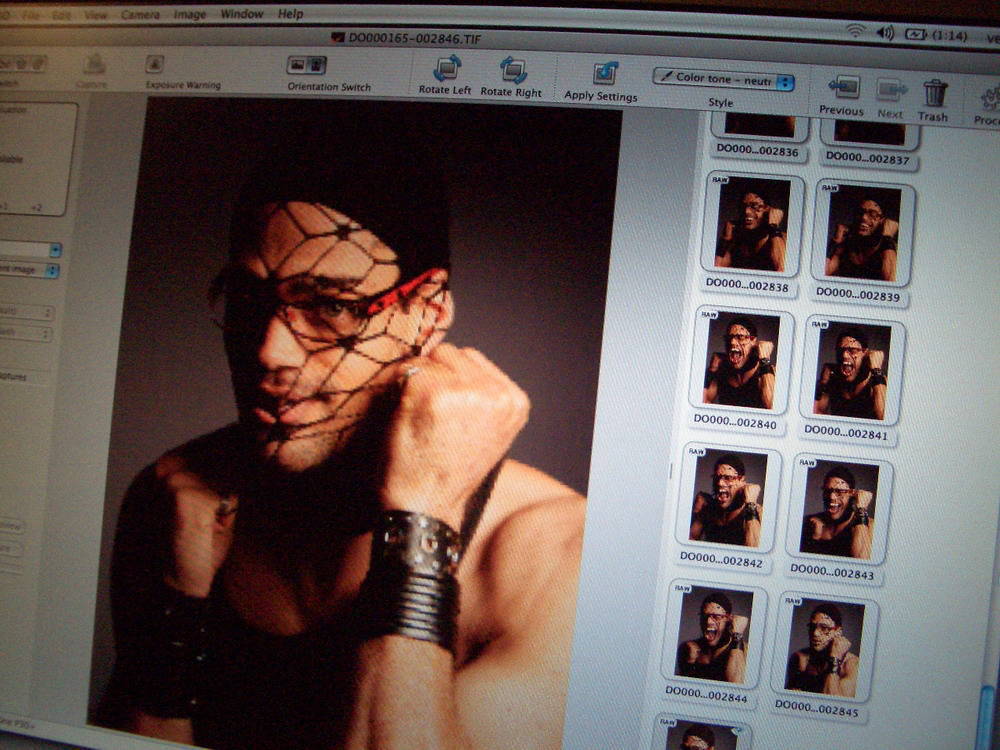Move current image to Trash
1000x750 pixels.
[x=934, y=94]
